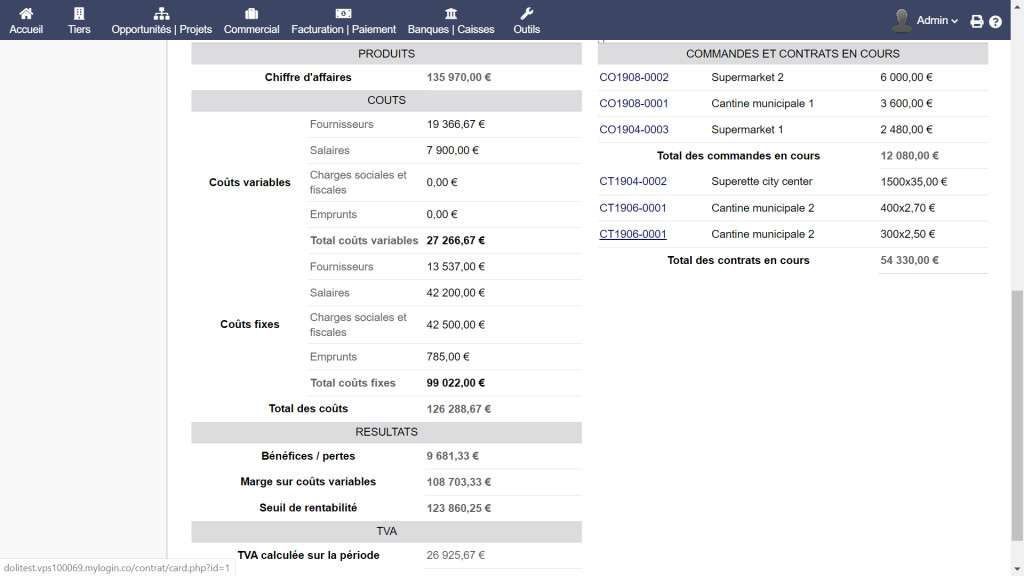Open help via the question mark icon
The height and width of the screenshot is (576, 1024).
tap(996, 21)
